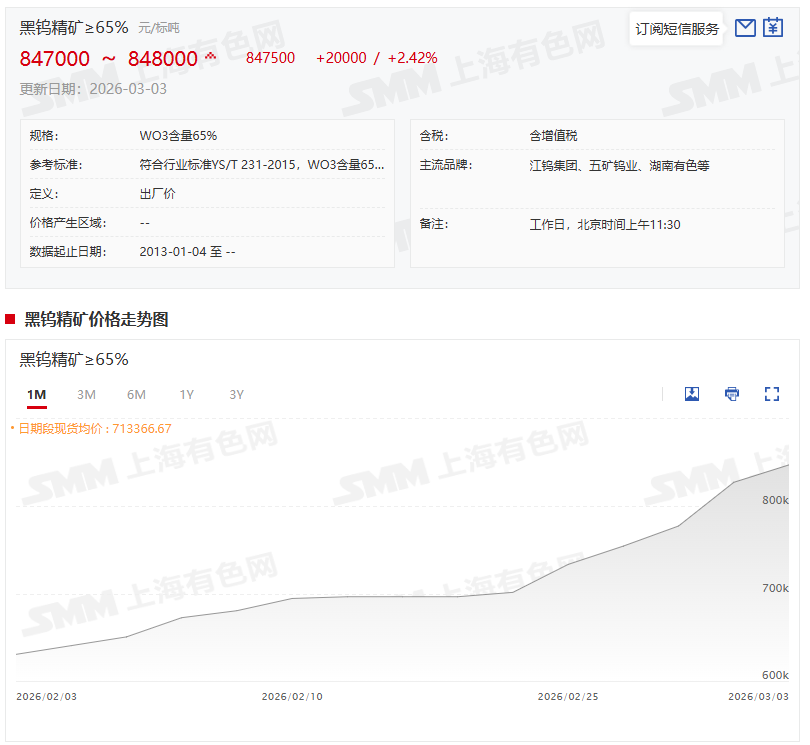810x745 pixels.
Task: Select the 1M time range tab
Action: coord(37,395)
